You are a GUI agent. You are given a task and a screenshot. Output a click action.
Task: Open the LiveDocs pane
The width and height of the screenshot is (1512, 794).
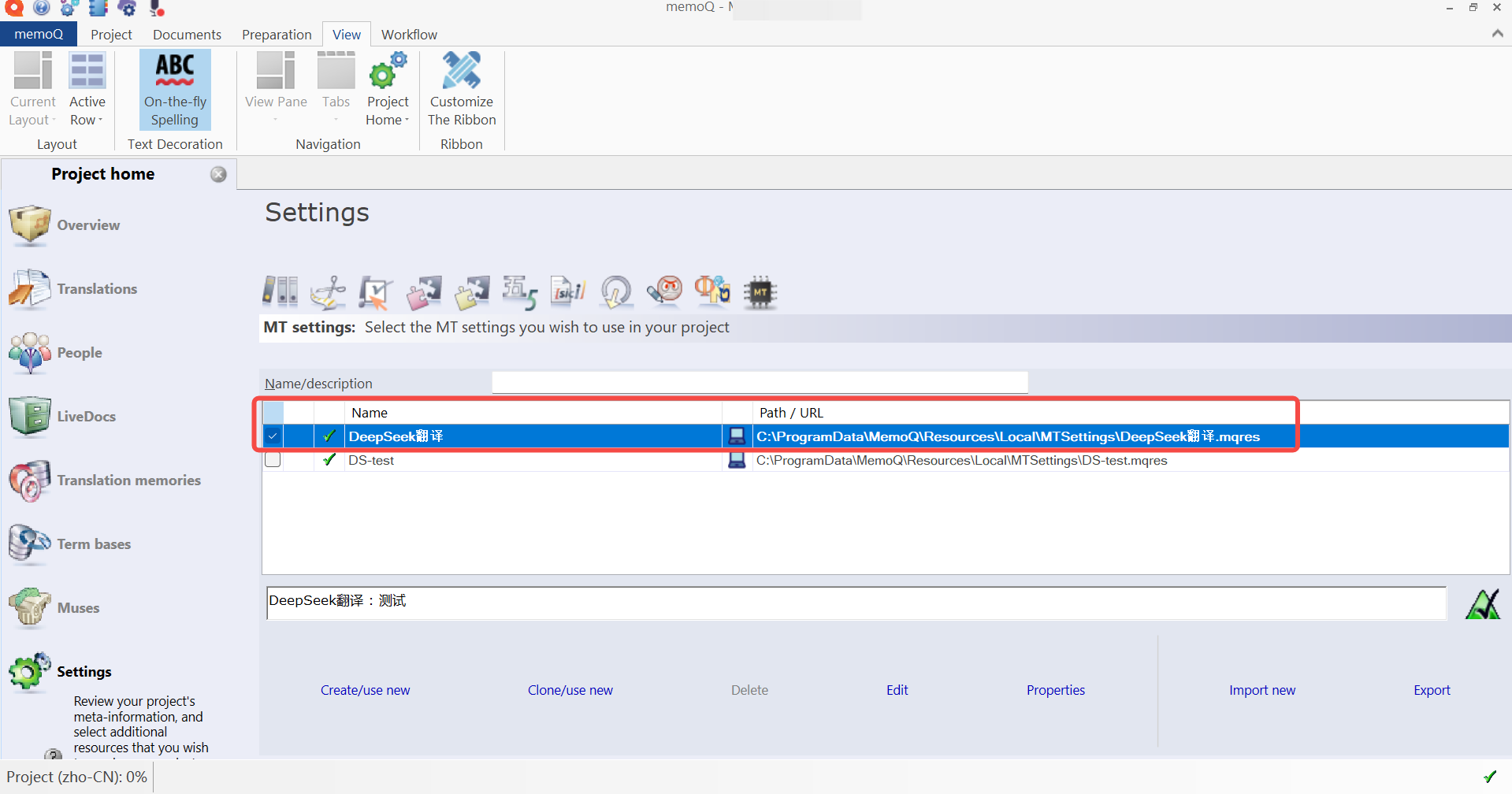(x=62, y=417)
